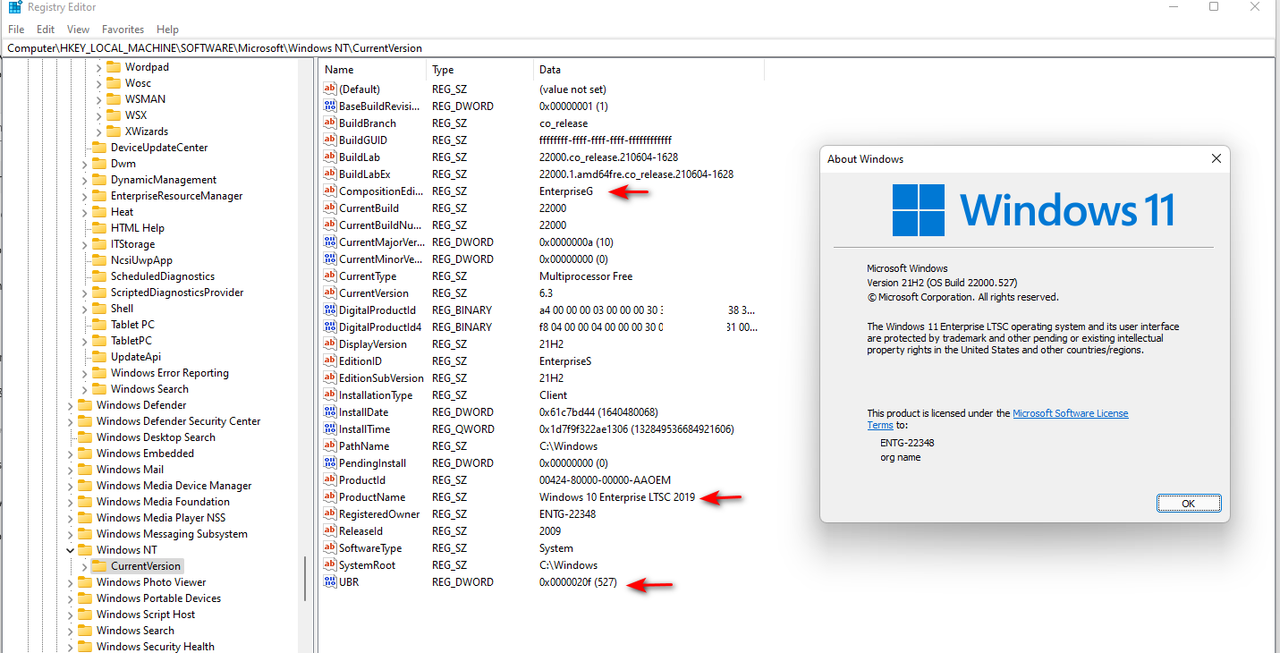Select the ProductId value name
The height and width of the screenshot is (653, 1280).
(362, 480)
